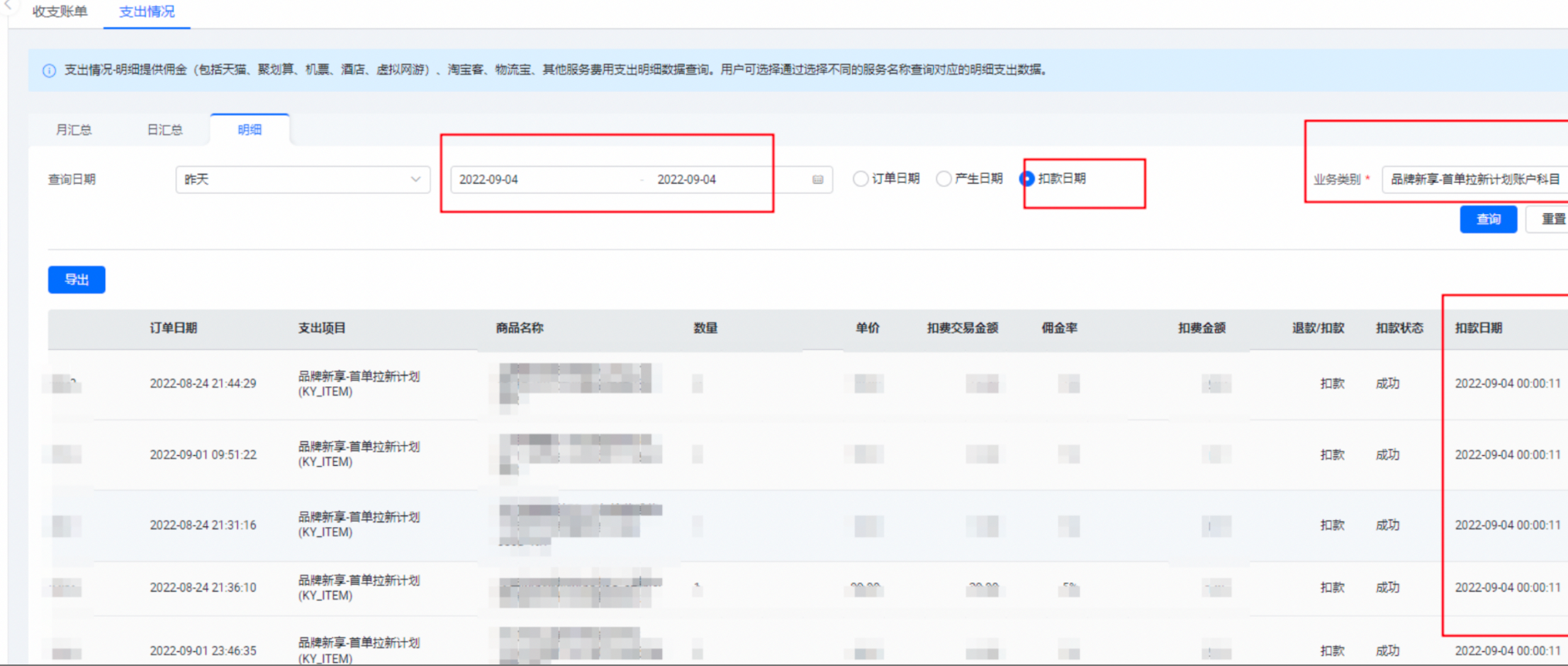Click the end date 2022-09-04 field

click(x=687, y=179)
